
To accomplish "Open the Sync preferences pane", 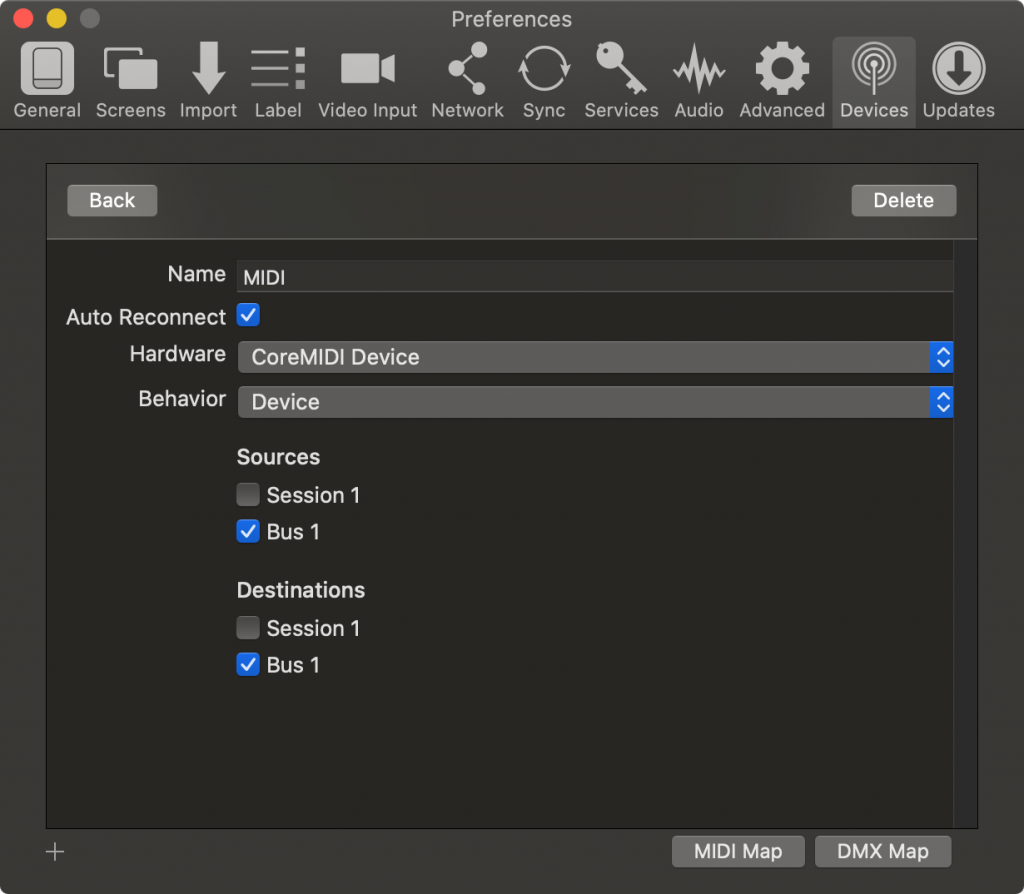I will (x=544, y=81).
